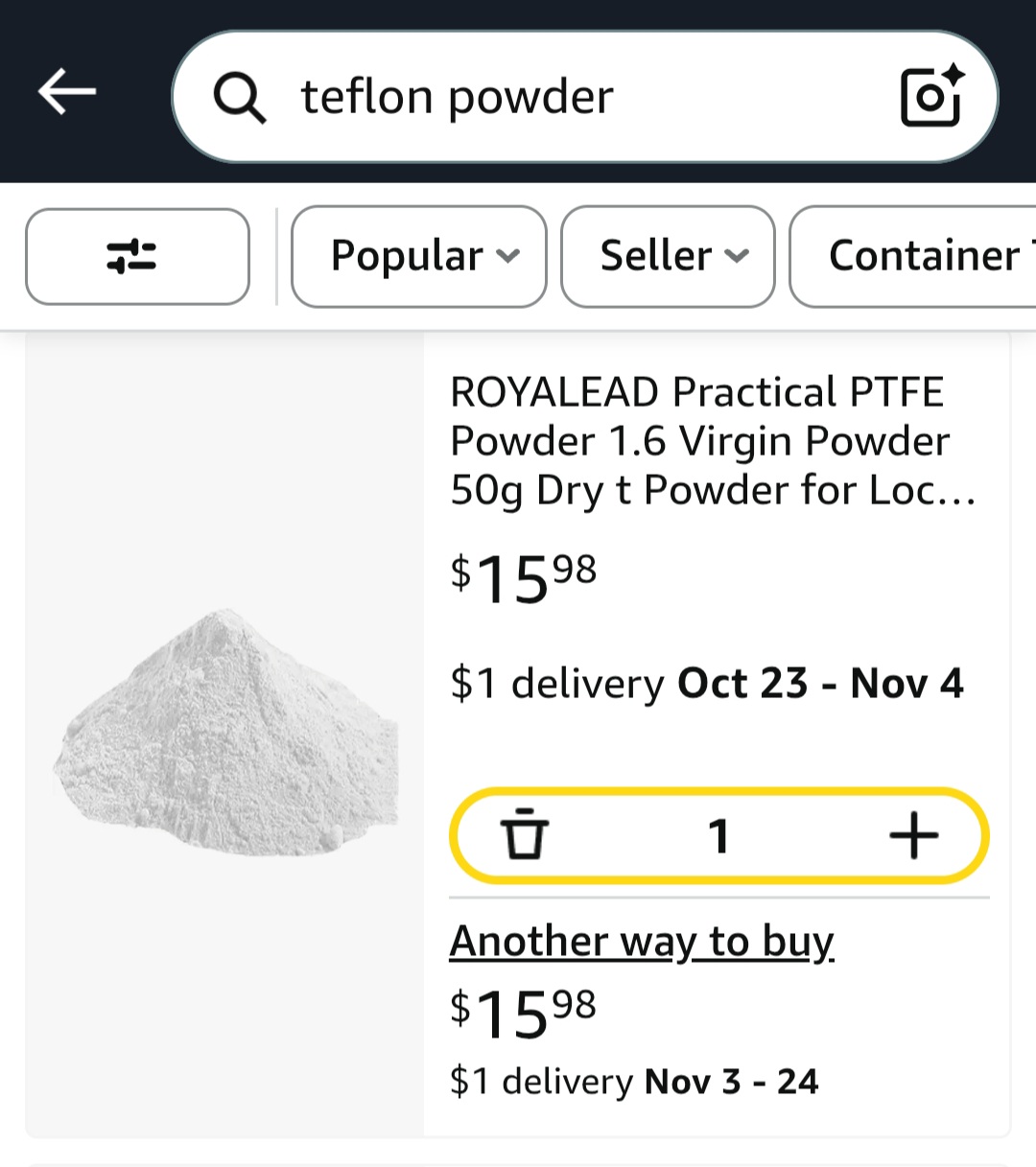Open the ROYALEAD Practical PTFE Powder title
Screen dimensions: 1036x1167
coord(713,441)
